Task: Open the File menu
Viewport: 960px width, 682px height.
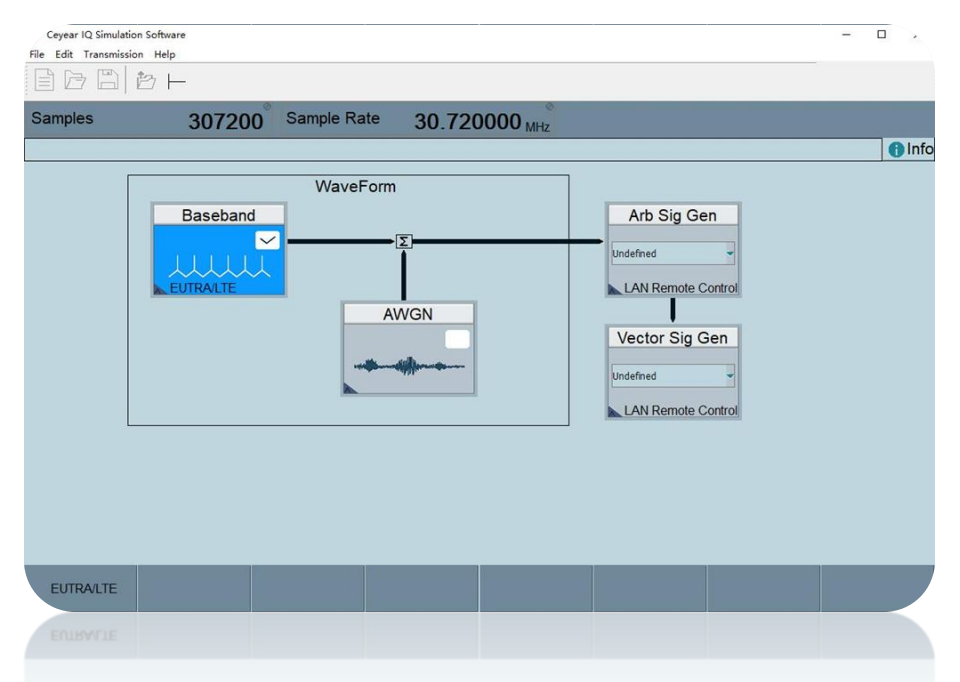Action: (37, 54)
